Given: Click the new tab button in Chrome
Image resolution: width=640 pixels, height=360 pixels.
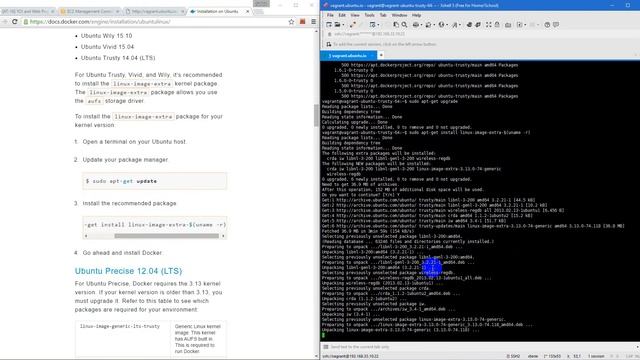Looking at the screenshot, I should click(x=259, y=12).
